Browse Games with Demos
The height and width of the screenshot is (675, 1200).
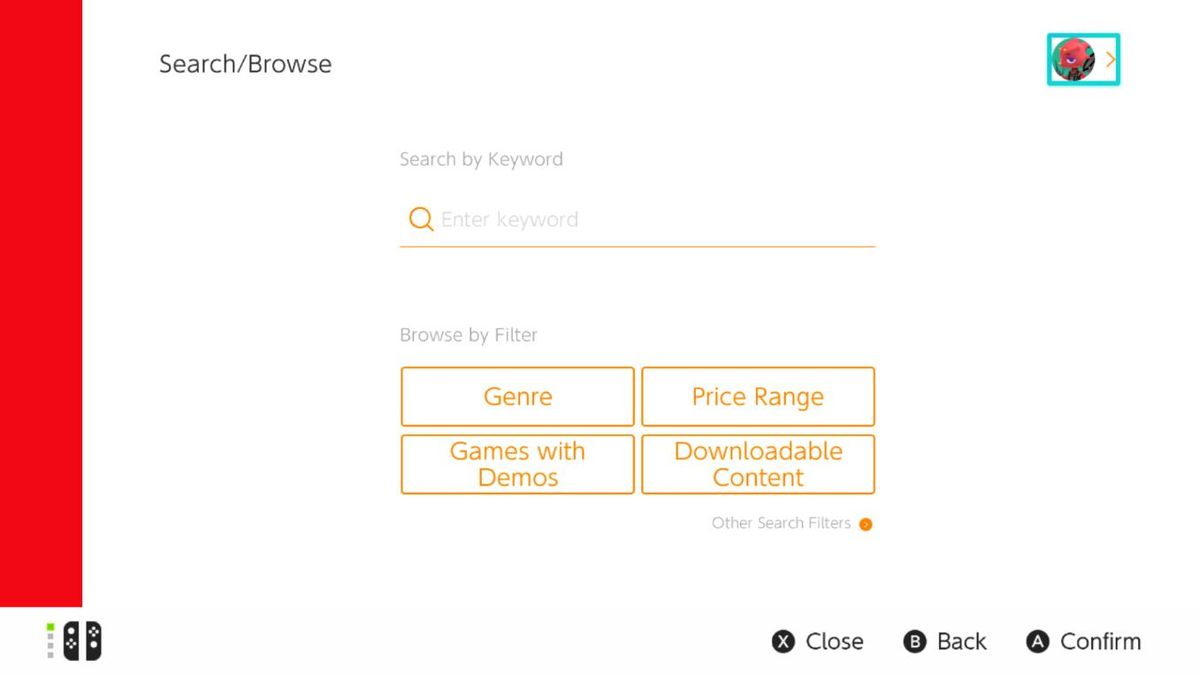pos(517,464)
